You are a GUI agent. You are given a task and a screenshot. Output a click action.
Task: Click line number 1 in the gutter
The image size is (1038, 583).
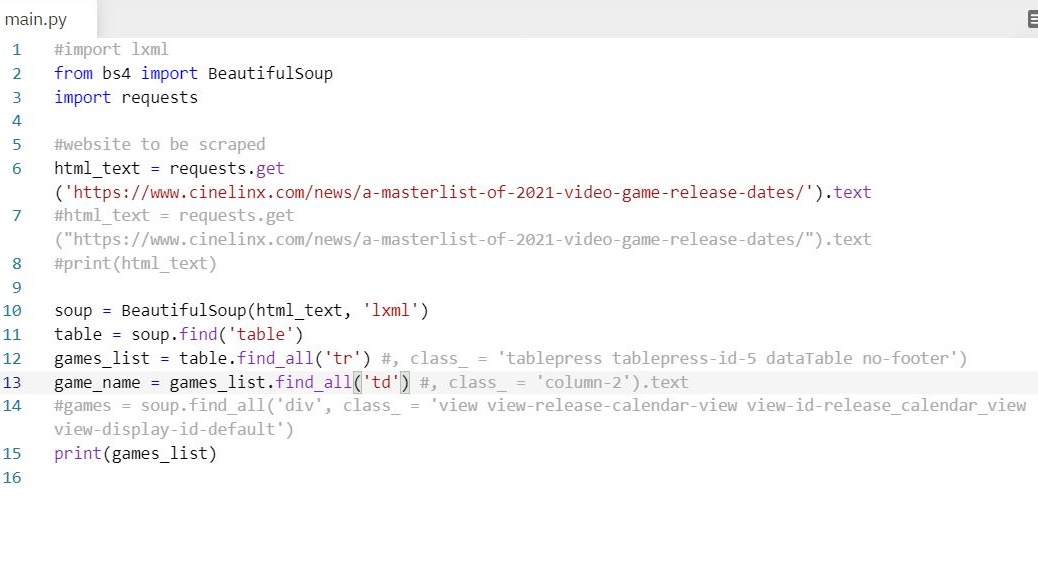point(17,50)
